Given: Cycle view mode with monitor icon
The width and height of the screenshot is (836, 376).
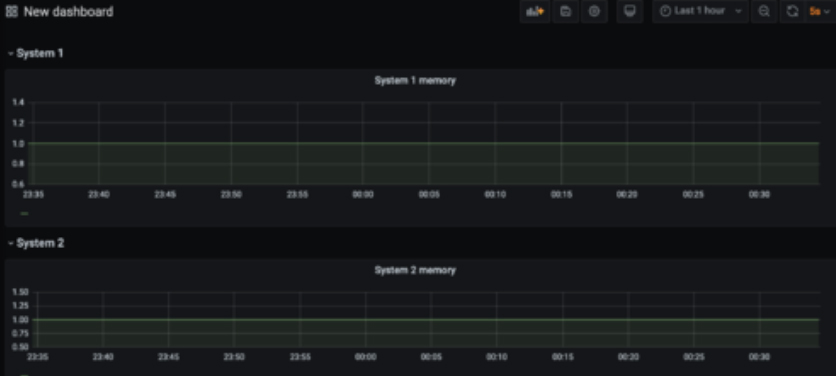Looking at the screenshot, I should pos(630,11).
